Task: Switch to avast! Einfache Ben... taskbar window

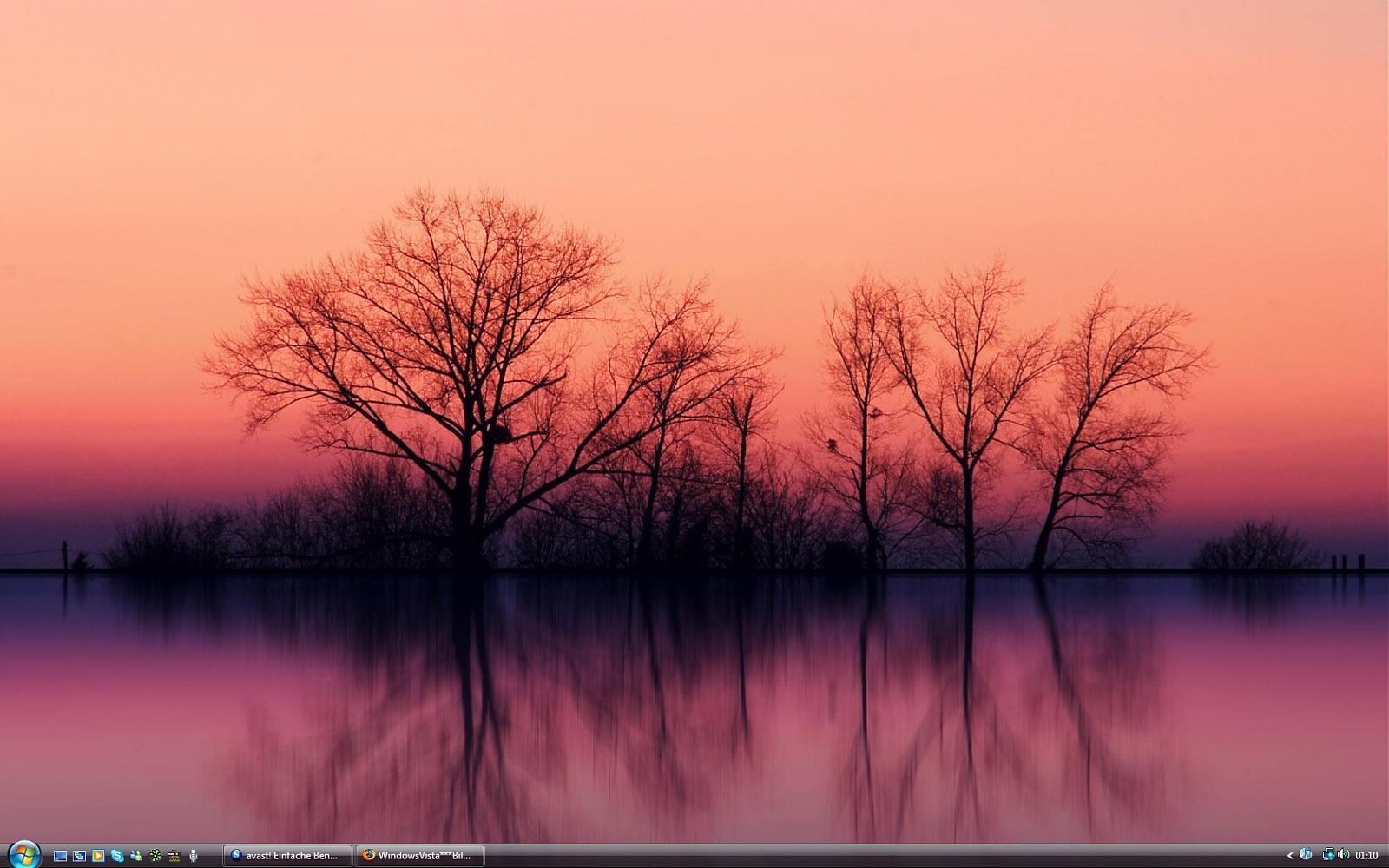Action: pyautogui.click(x=287, y=856)
